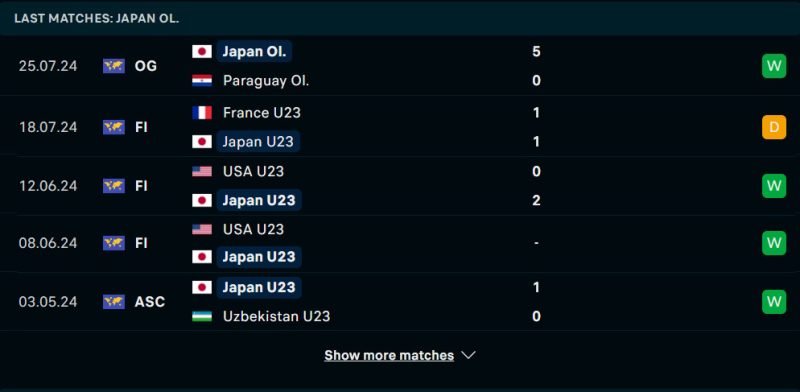Image resolution: width=800 pixels, height=392 pixels.
Task: Open the 08.06.24 match with no score
Action: (x=400, y=243)
